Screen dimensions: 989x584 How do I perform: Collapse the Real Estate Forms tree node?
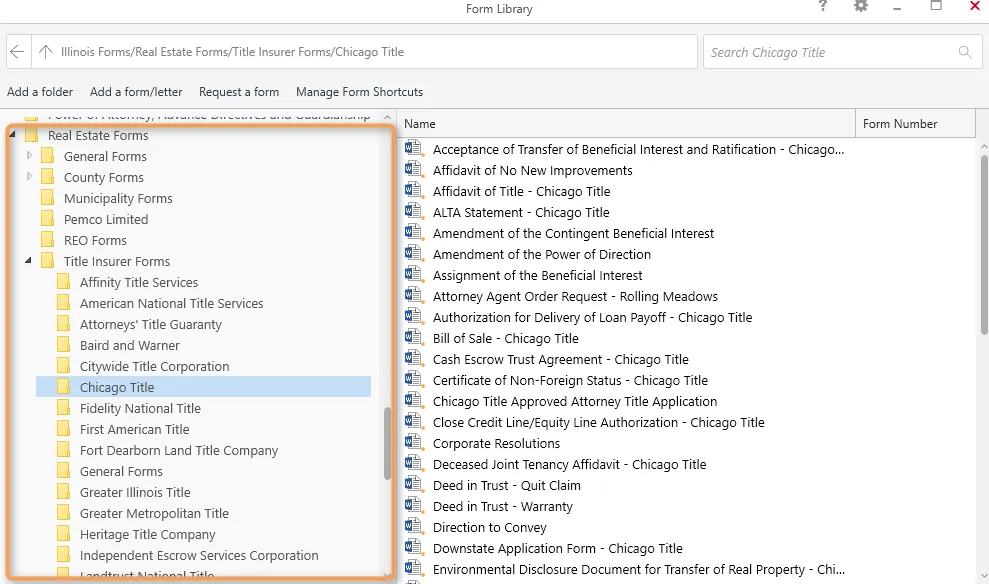13,134
